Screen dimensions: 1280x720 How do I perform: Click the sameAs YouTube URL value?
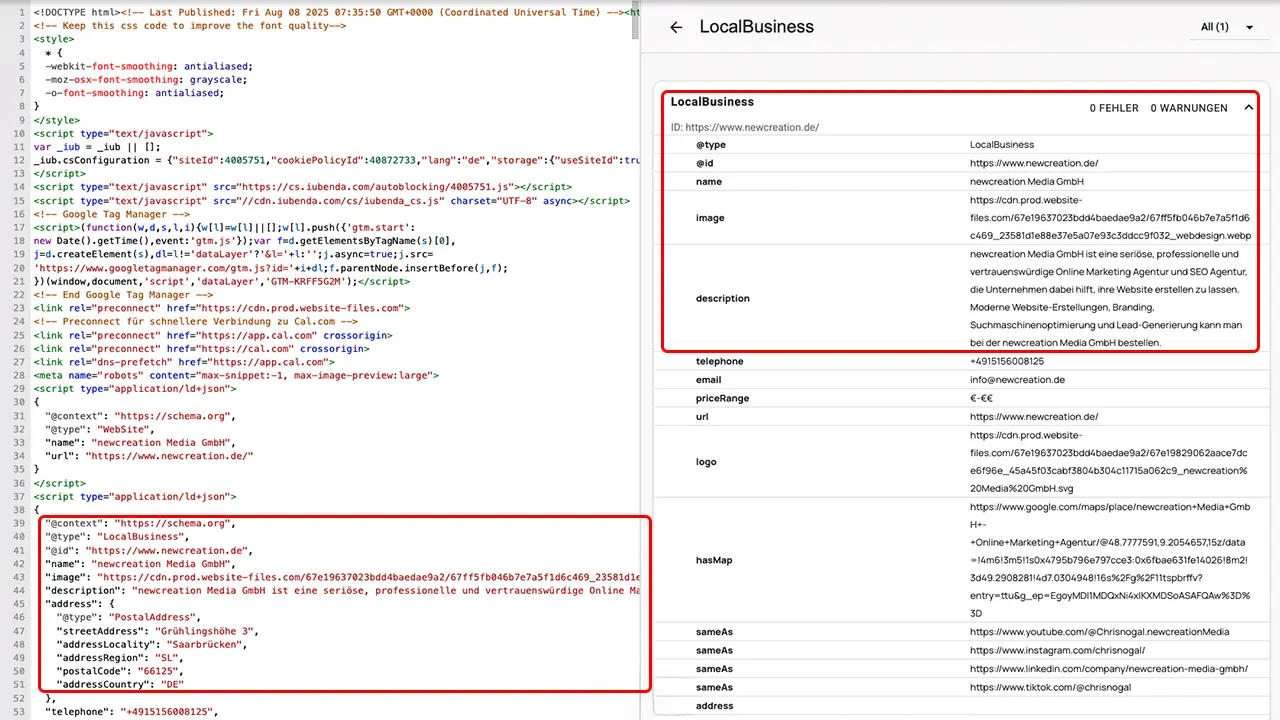pos(1100,632)
